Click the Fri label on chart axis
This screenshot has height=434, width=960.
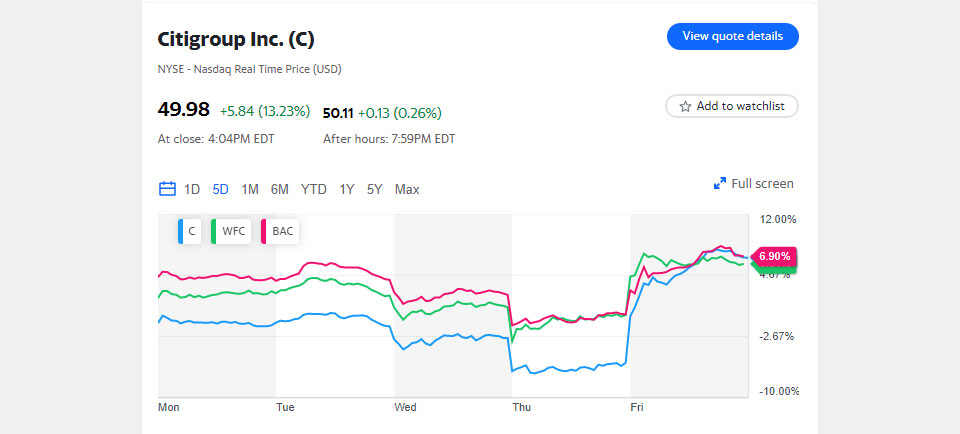[636, 407]
